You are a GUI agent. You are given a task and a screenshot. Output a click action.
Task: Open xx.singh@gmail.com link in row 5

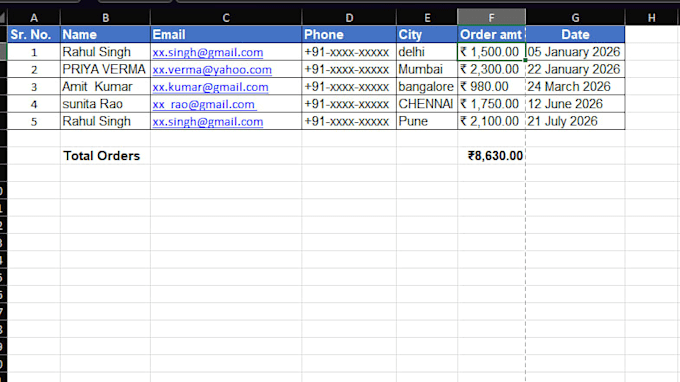[x=208, y=121]
